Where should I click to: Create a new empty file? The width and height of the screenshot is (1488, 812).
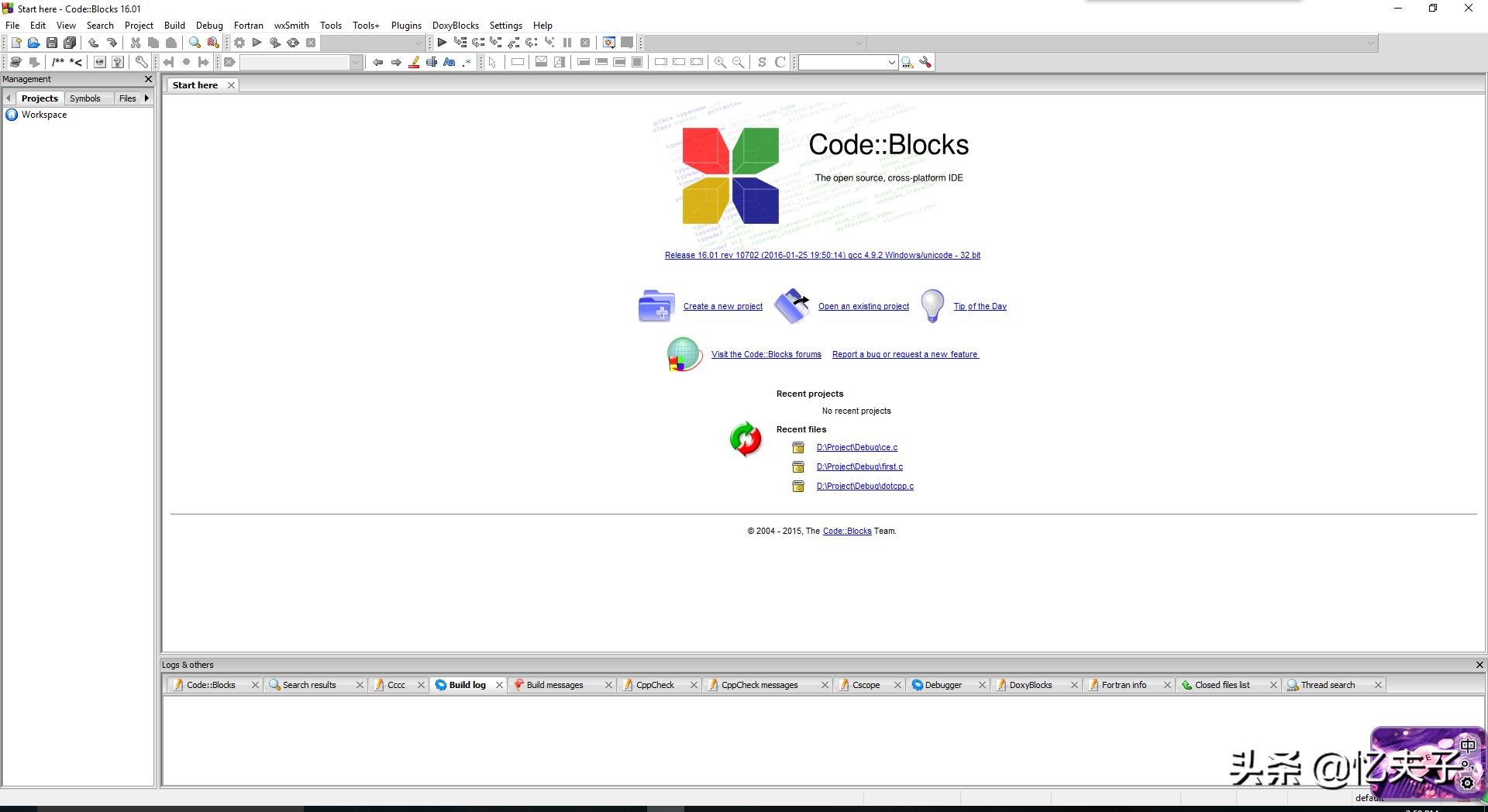tap(16, 43)
